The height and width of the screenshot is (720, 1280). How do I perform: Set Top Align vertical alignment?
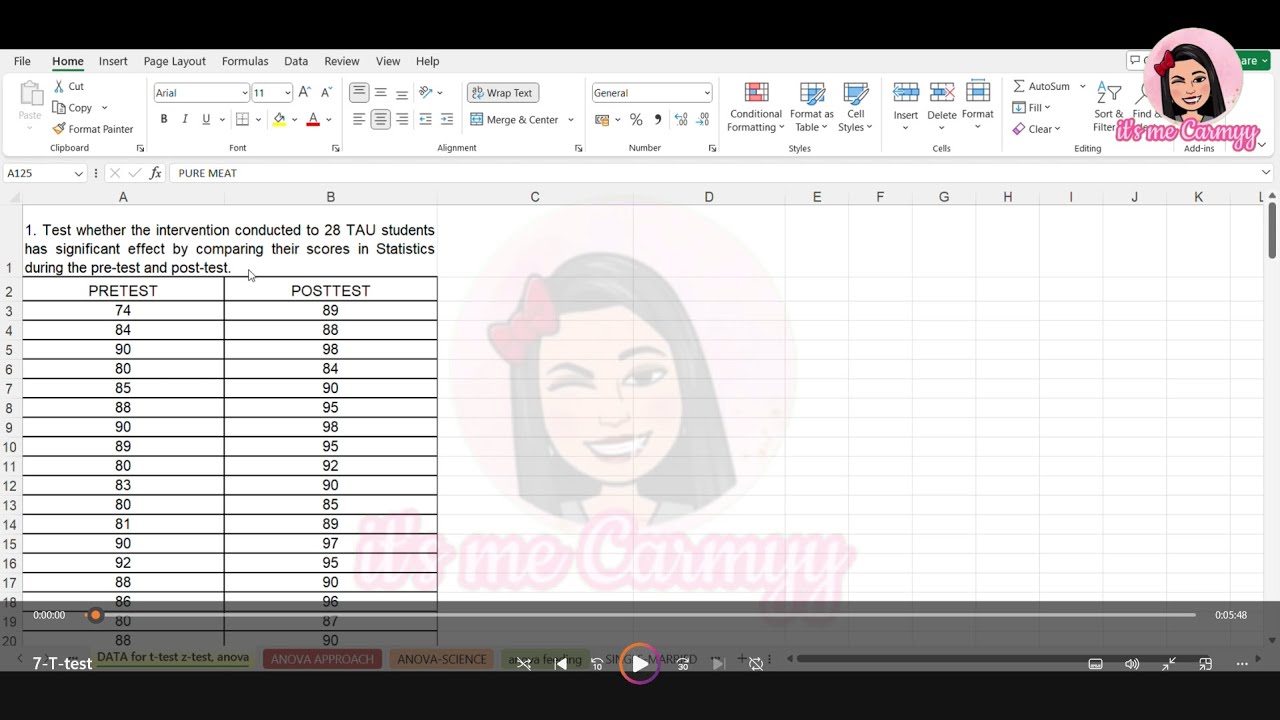tap(359, 93)
